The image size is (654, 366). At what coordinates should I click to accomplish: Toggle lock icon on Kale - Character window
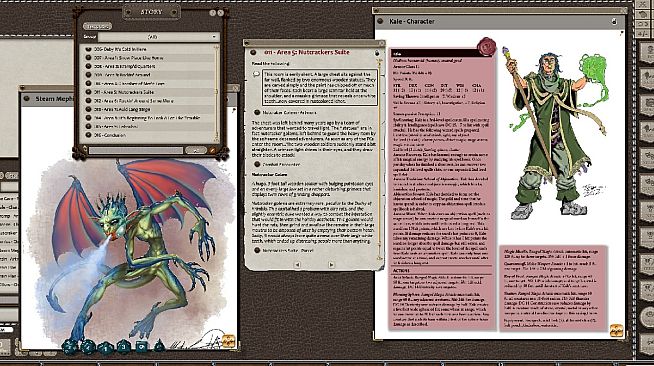(614, 21)
